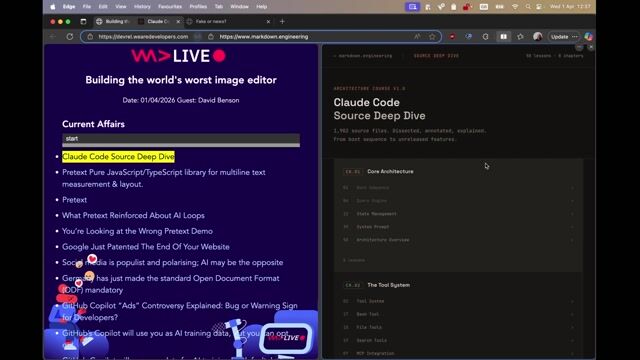Open the 'State Management' lesson row
The height and width of the screenshot is (360, 640).
click(458, 214)
